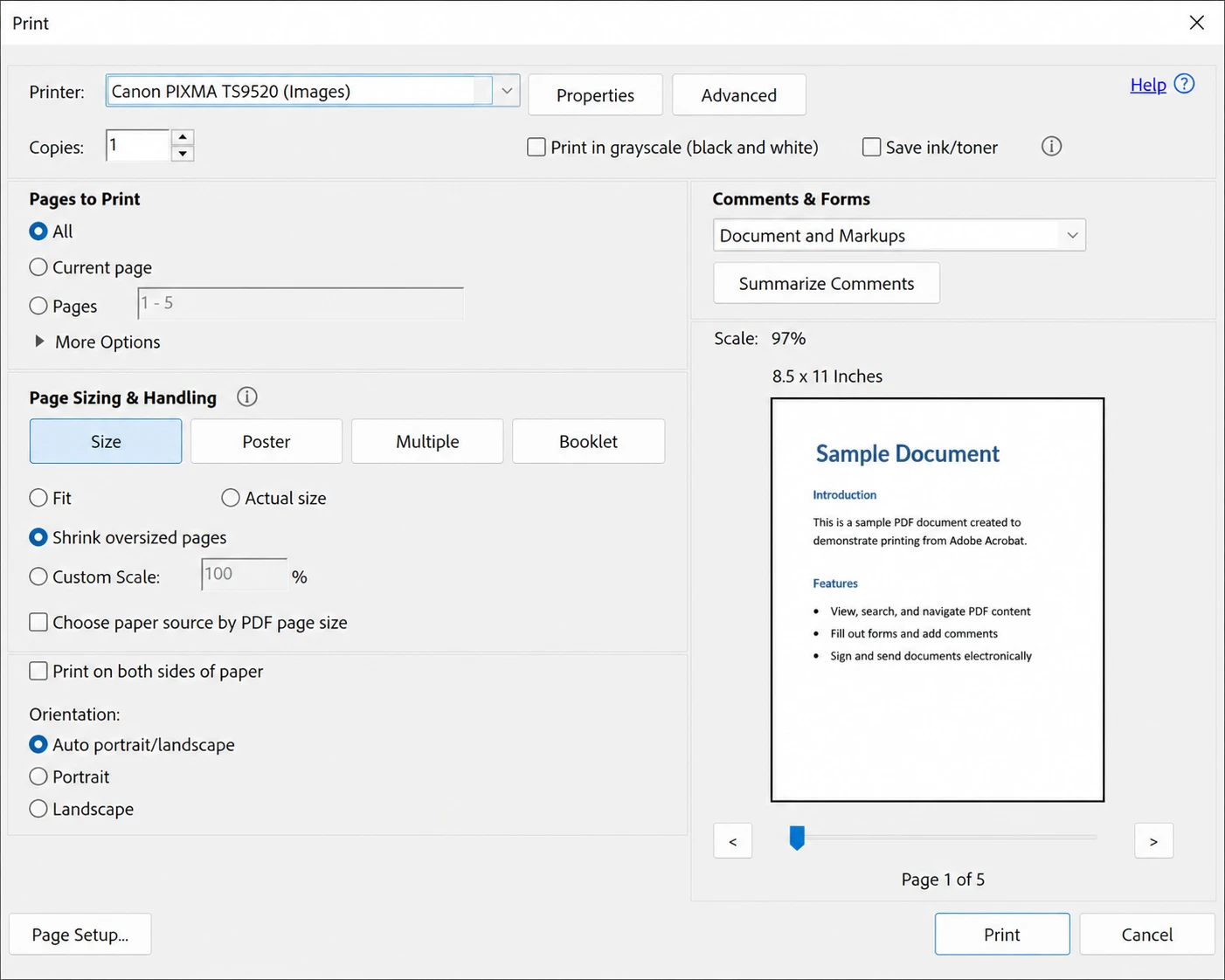This screenshot has width=1225, height=980.
Task: Open the Help question mark icon
Action: pyautogui.click(x=1184, y=84)
